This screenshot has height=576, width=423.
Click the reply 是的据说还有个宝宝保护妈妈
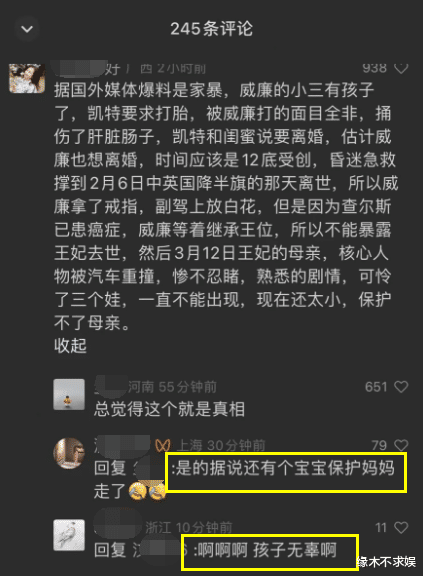coord(283,468)
